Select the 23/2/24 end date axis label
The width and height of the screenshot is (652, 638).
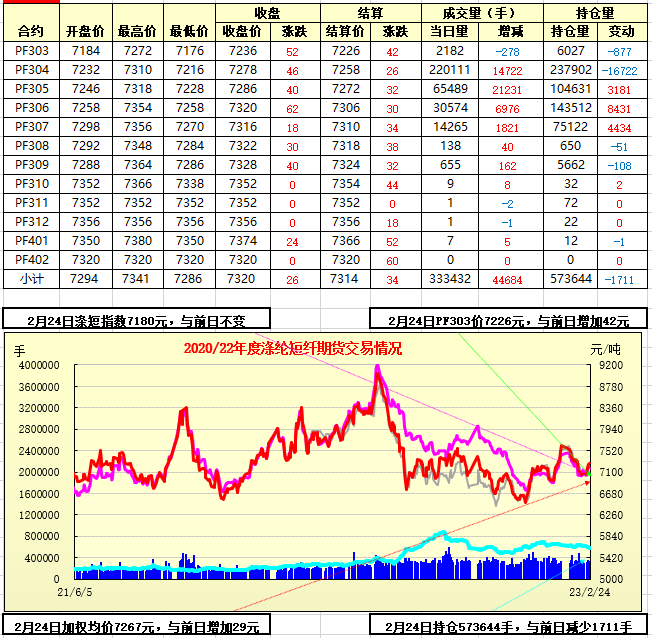click(585, 592)
